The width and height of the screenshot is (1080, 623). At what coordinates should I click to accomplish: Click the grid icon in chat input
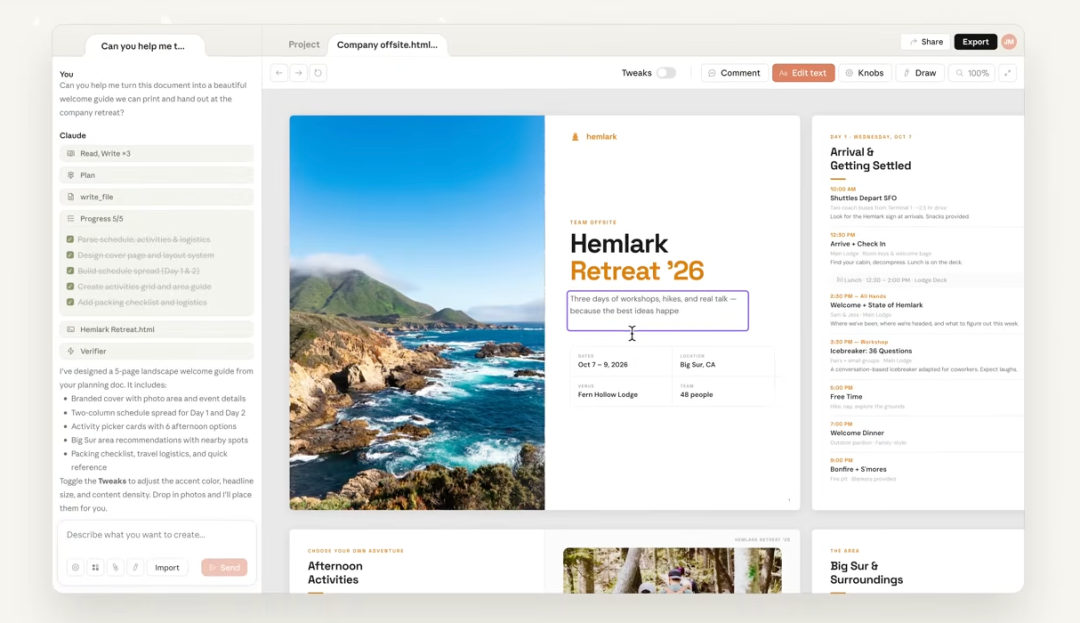(x=95, y=567)
